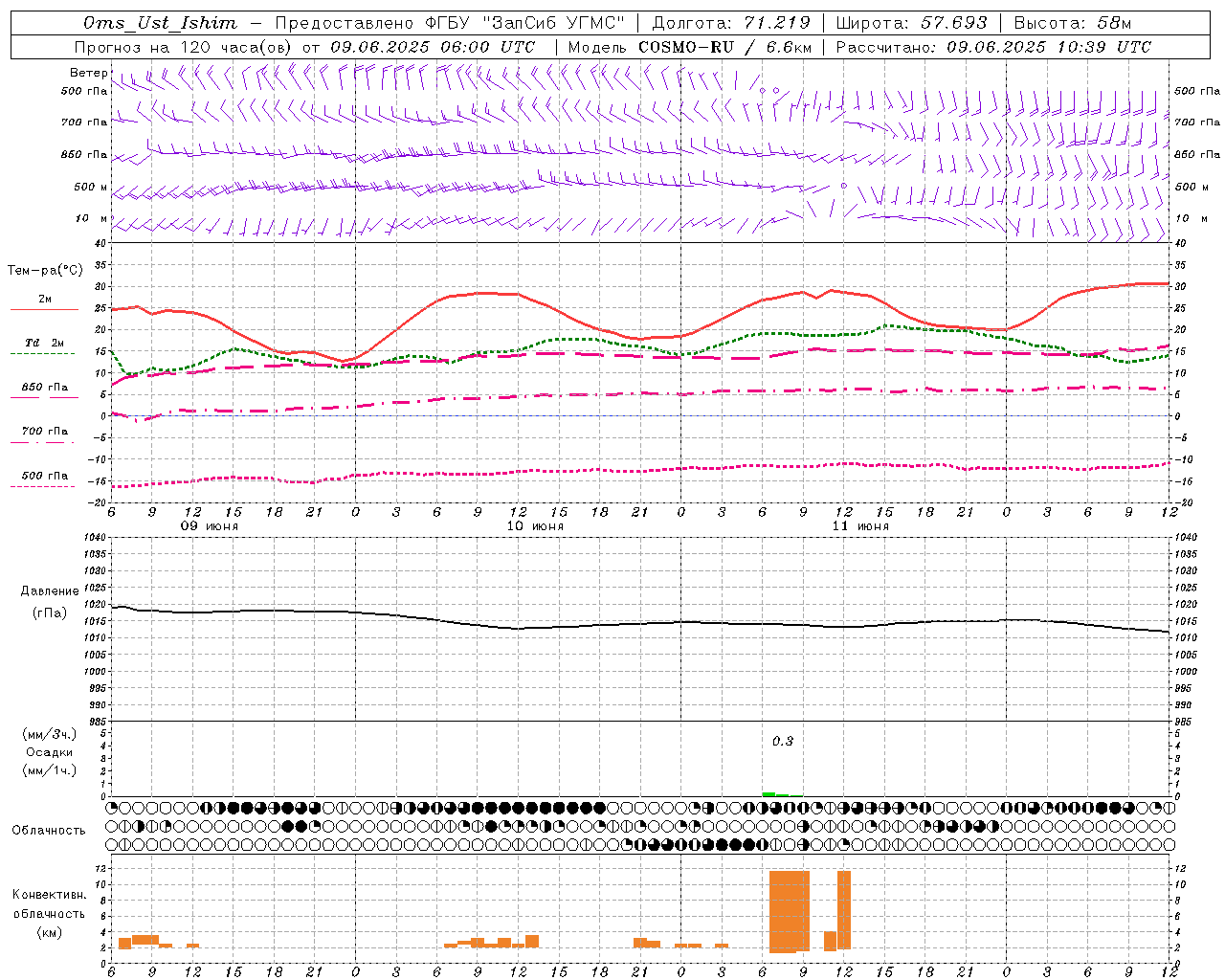Viewport: 1225px width, 980px height.
Task: Select the Высота: 58м text
Action: [x=1073, y=23]
